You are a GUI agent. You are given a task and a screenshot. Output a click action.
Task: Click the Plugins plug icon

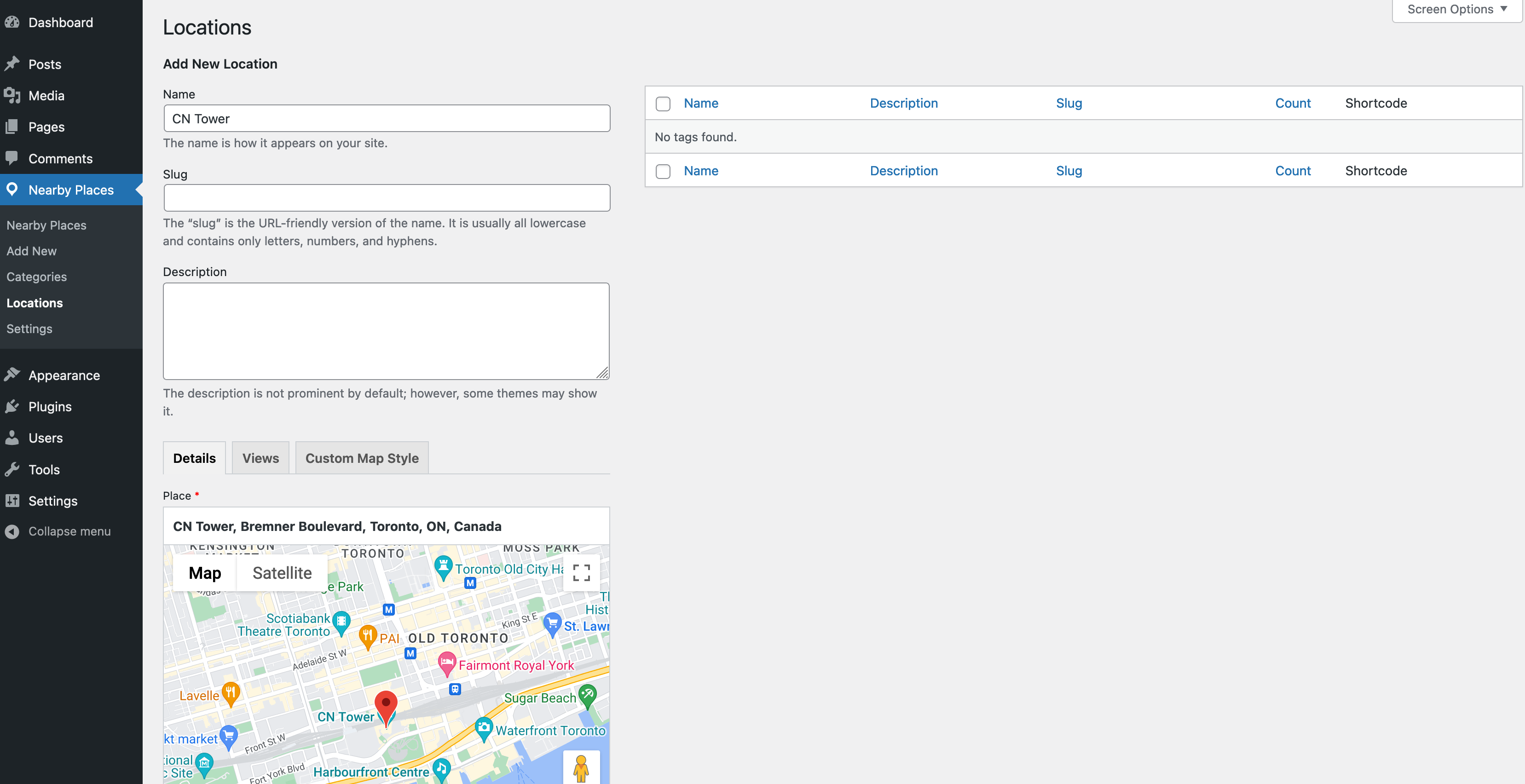[x=12, y=407]
